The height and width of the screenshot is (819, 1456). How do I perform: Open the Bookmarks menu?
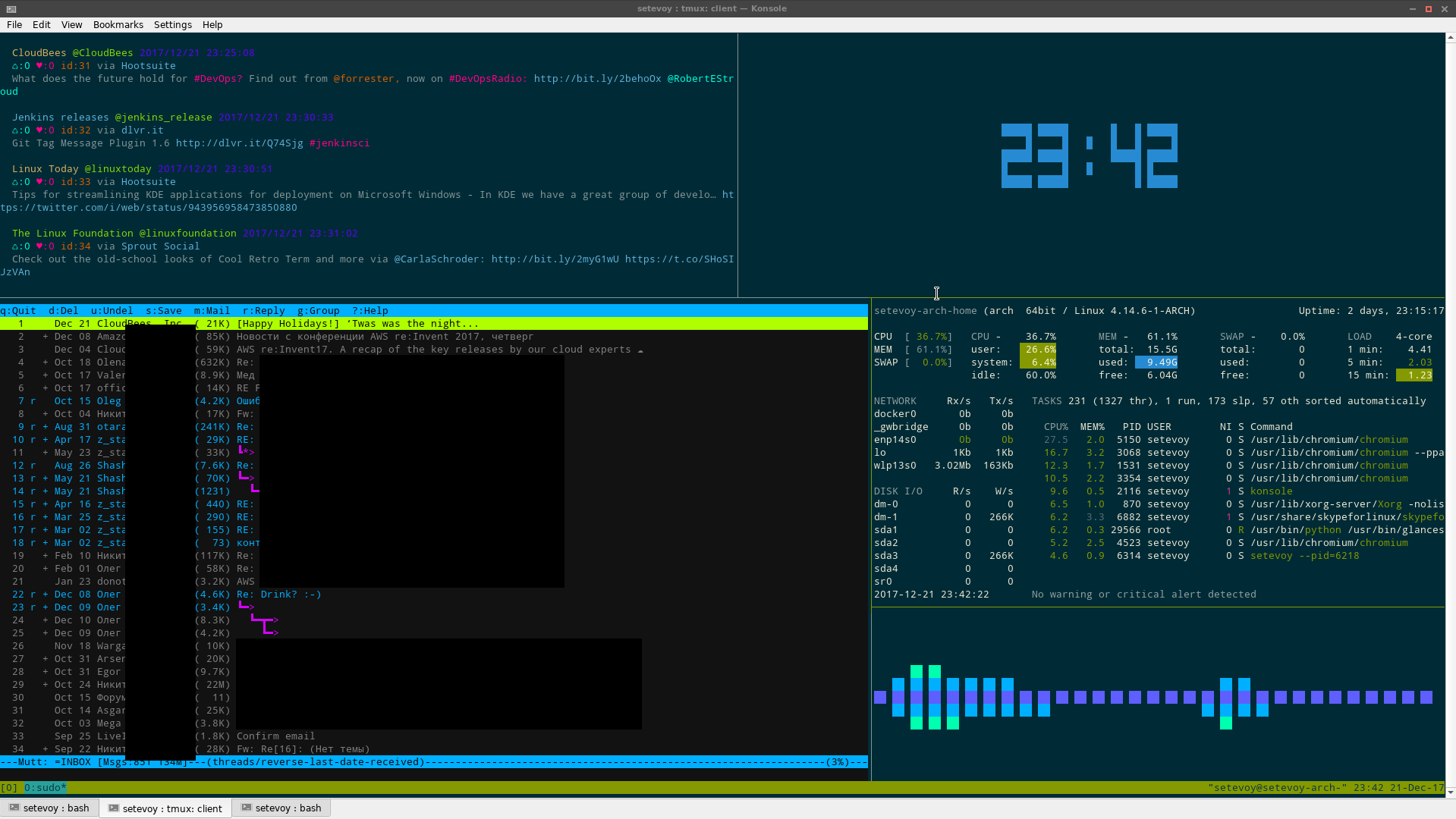(x=118, y=24)
